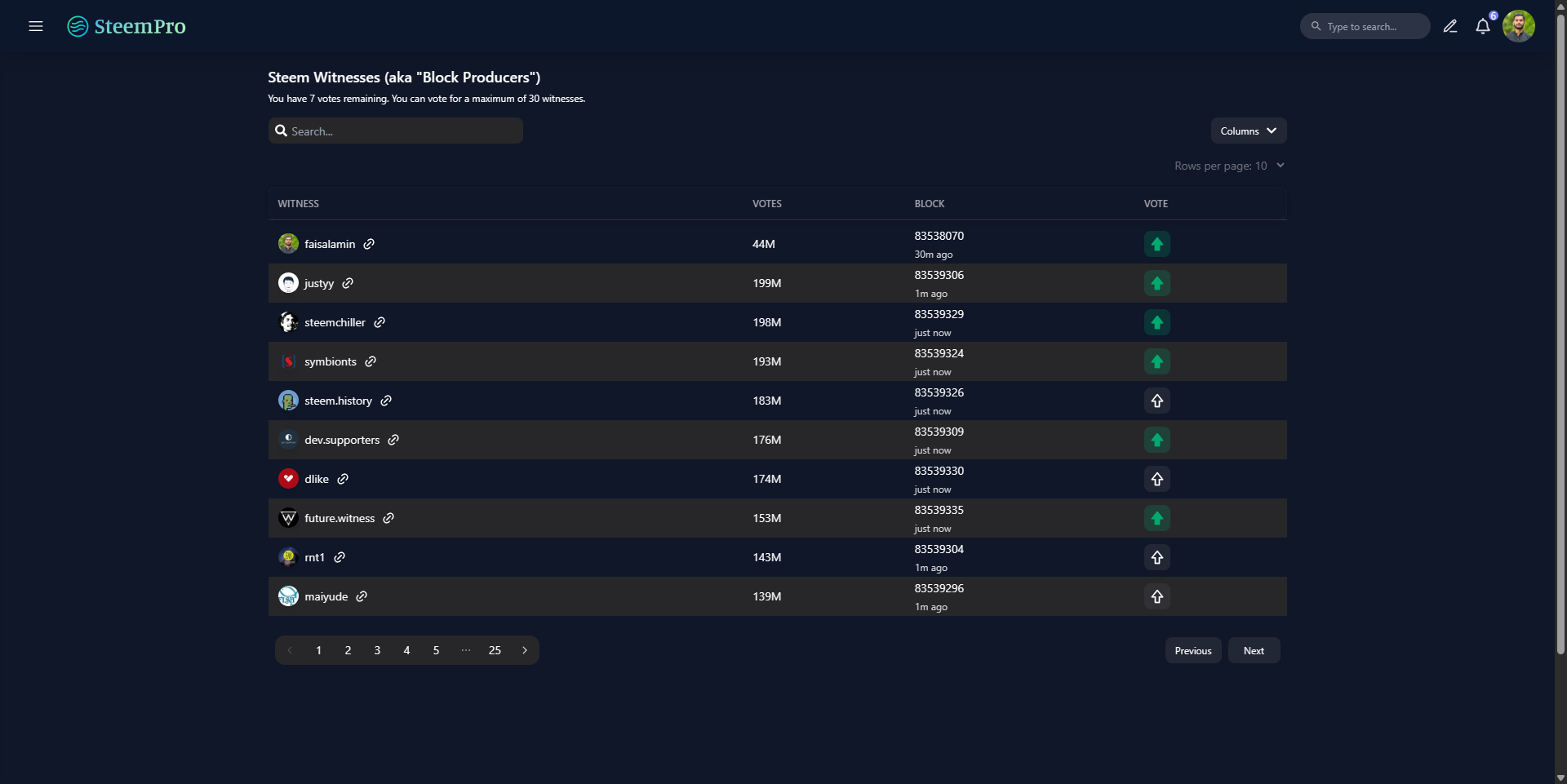The width and height of the screenshot is (1567, 784).
Task: Click the page vertical scrollbar
Action: (1560, 334)
